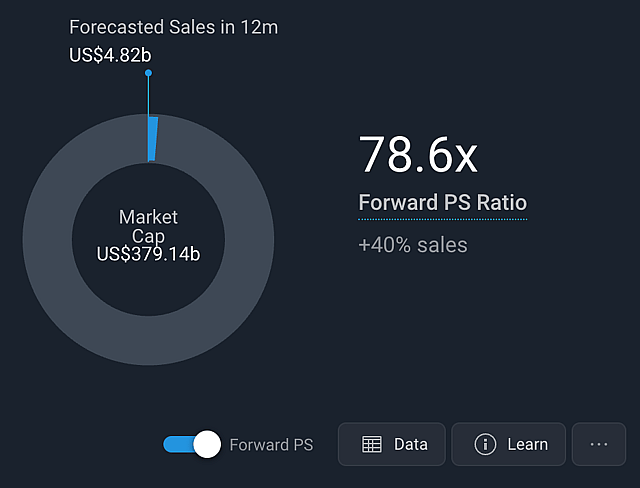
Task: Click the info circle icon
Action: click(485, 444)
